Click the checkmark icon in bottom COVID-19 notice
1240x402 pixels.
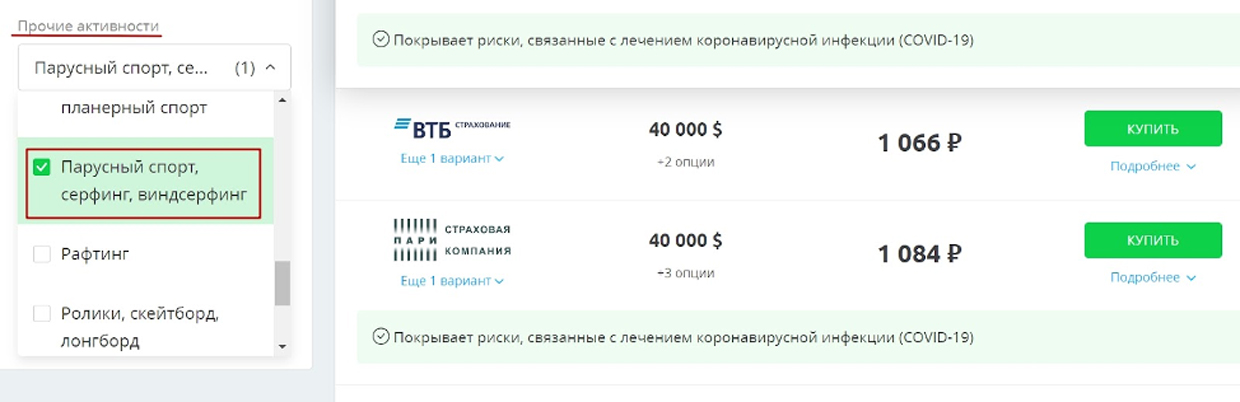point(380,336)
